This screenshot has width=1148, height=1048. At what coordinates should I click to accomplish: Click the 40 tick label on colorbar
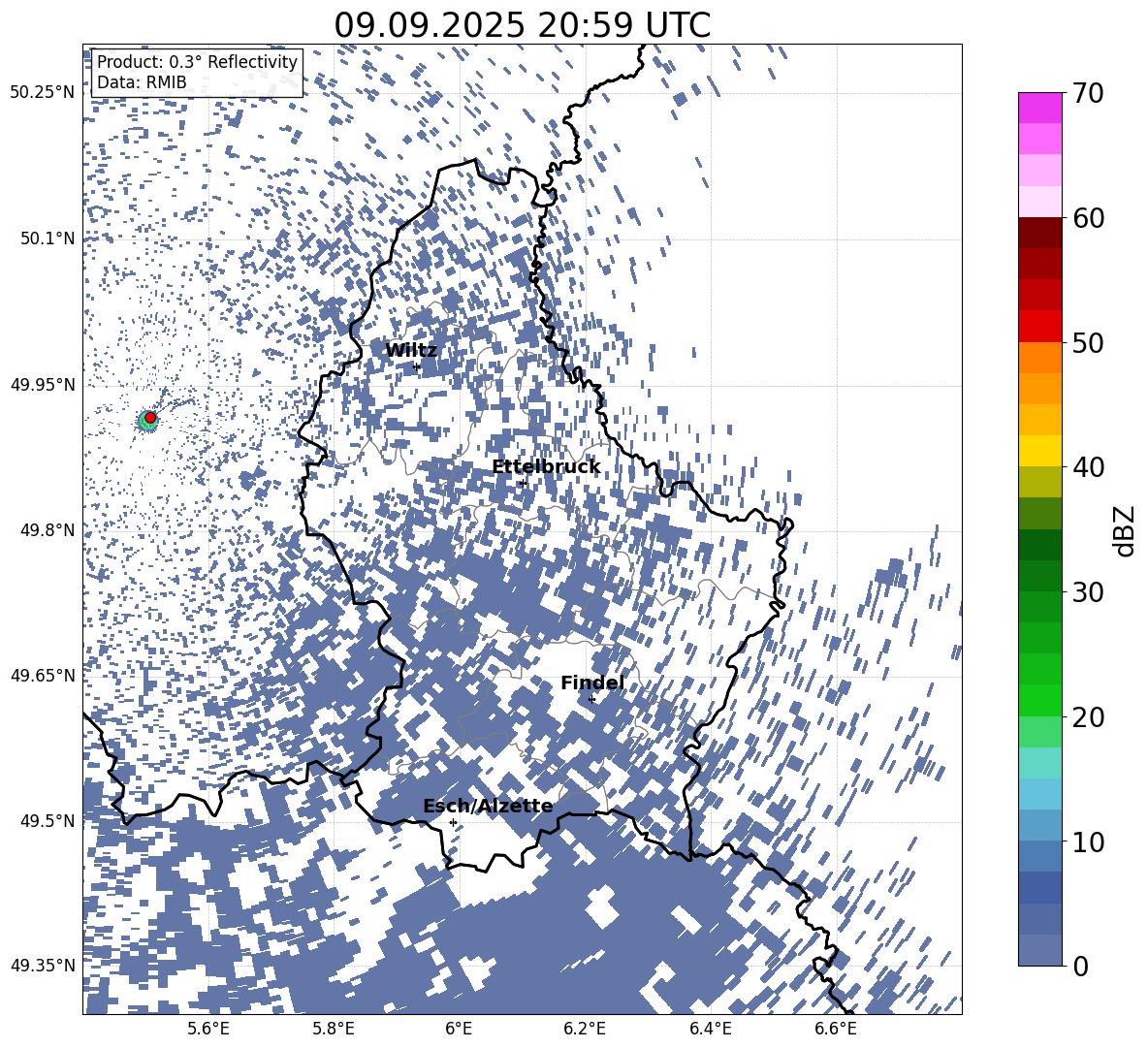[1089, 467]
